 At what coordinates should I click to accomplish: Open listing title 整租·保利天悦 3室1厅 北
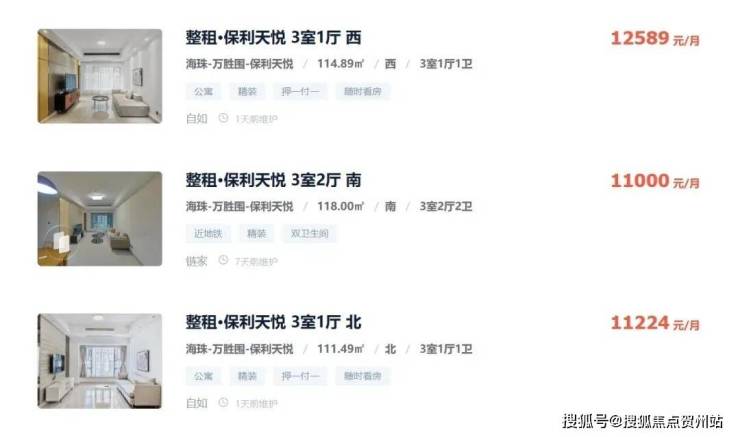click(273, 323)
